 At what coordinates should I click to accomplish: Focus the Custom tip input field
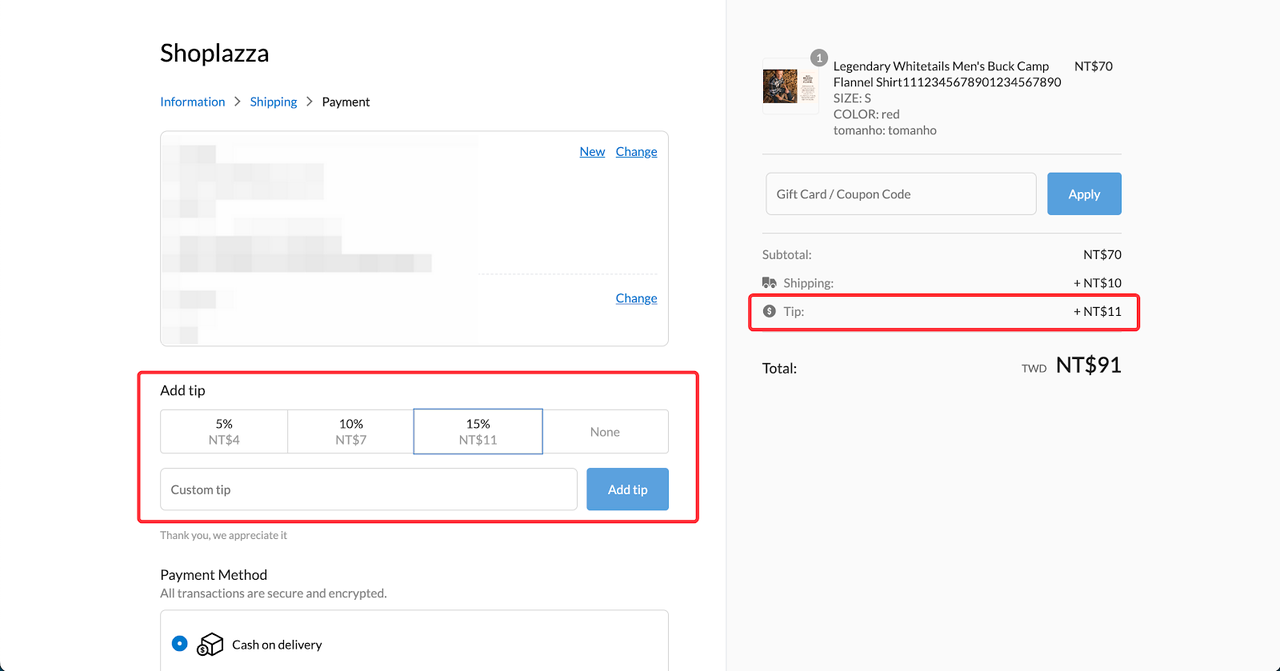[368, 490]
